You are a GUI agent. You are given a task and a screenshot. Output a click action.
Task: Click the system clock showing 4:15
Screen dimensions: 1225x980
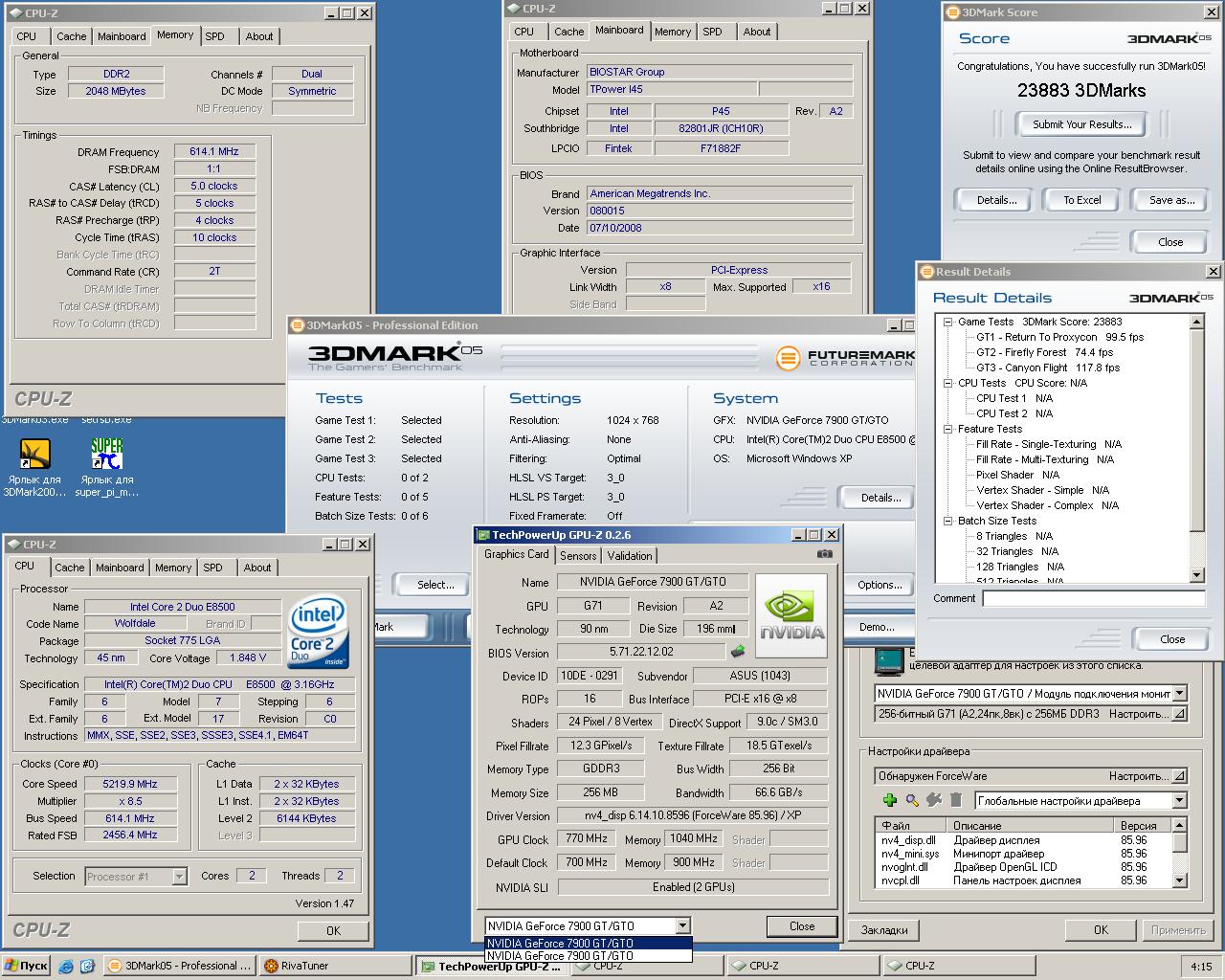click(1201, 967)
